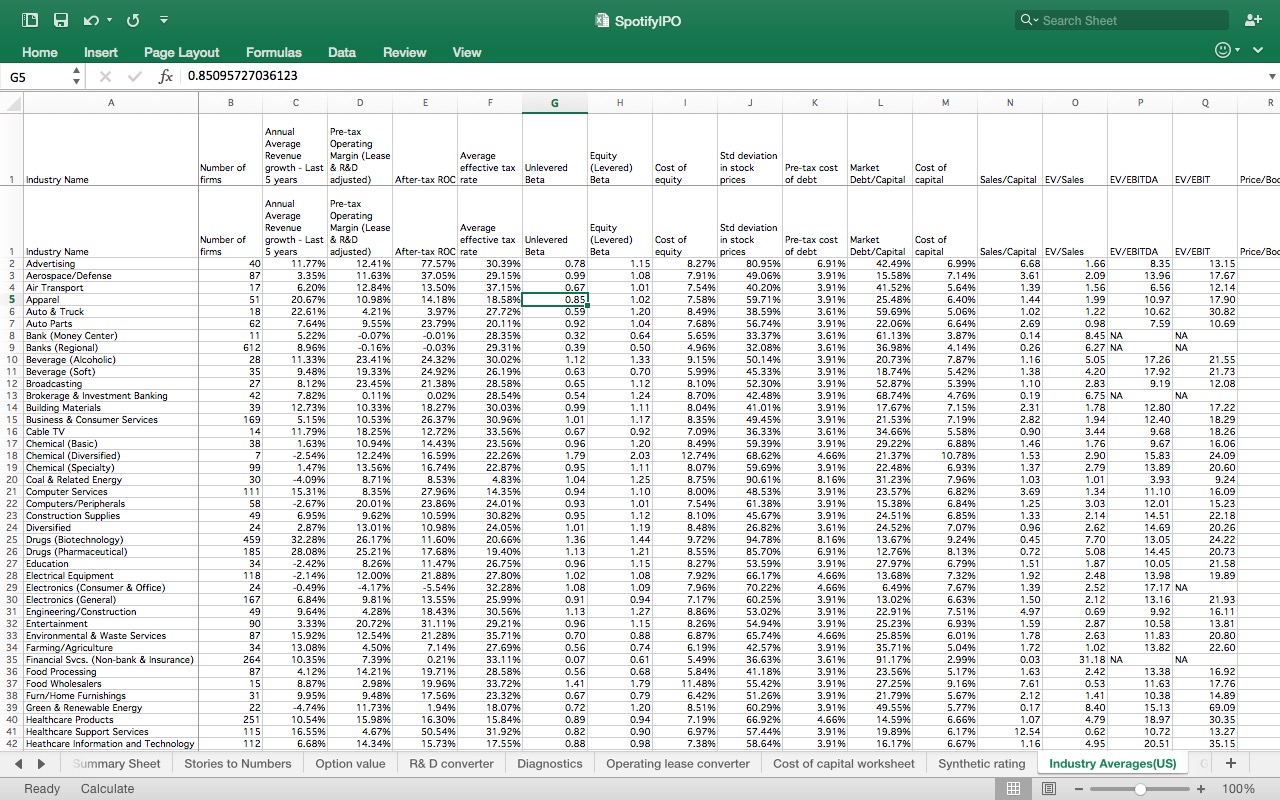Viewport: 1280px width, 800px height.
Task: Switch to the Data ribbon tab
Action: click(x=341, y=52)
